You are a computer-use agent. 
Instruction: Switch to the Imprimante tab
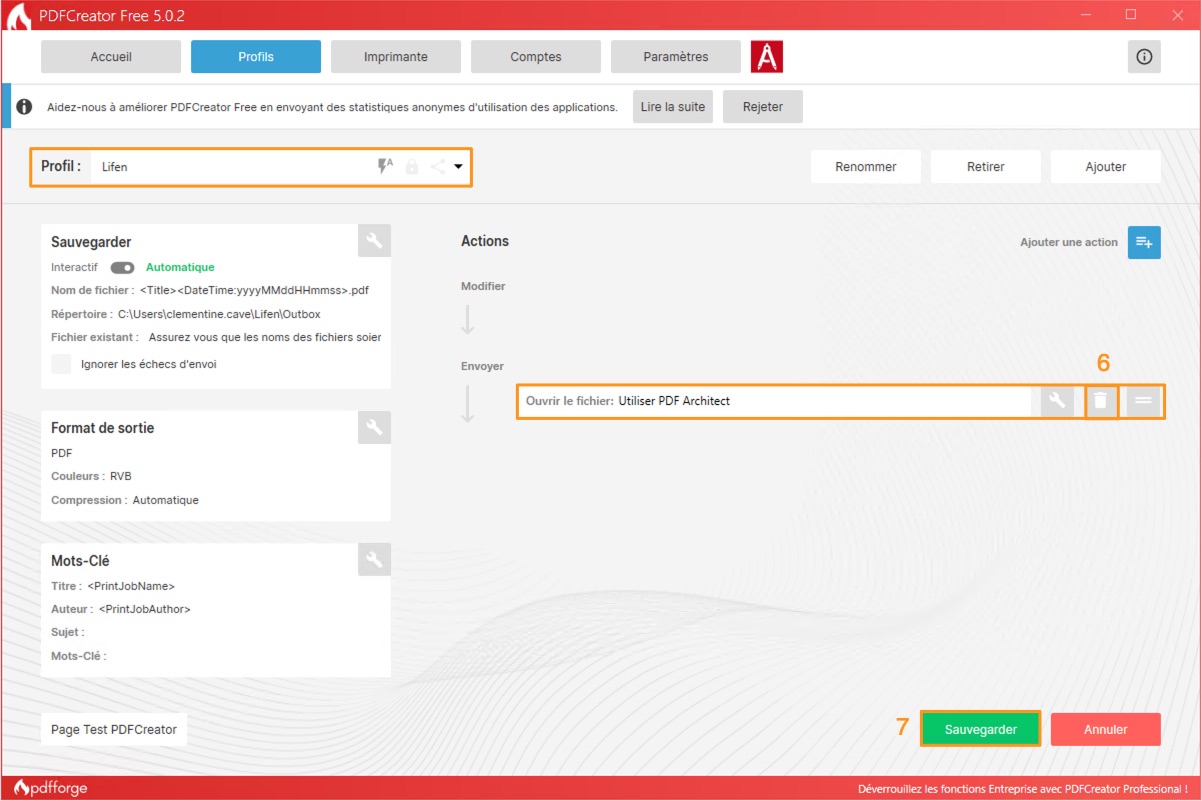coord(396,57)
